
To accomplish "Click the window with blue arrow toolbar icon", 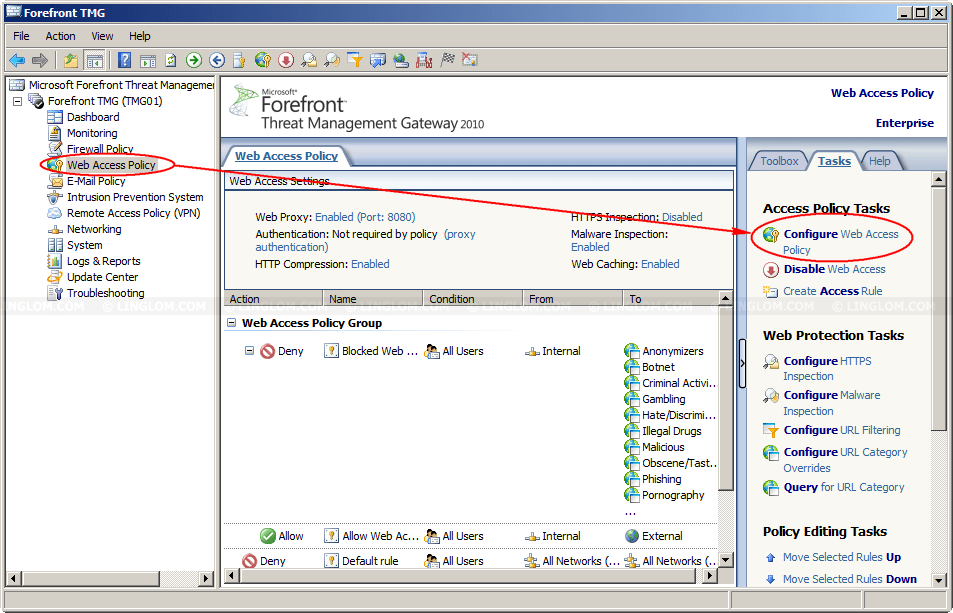I will 378,60.
